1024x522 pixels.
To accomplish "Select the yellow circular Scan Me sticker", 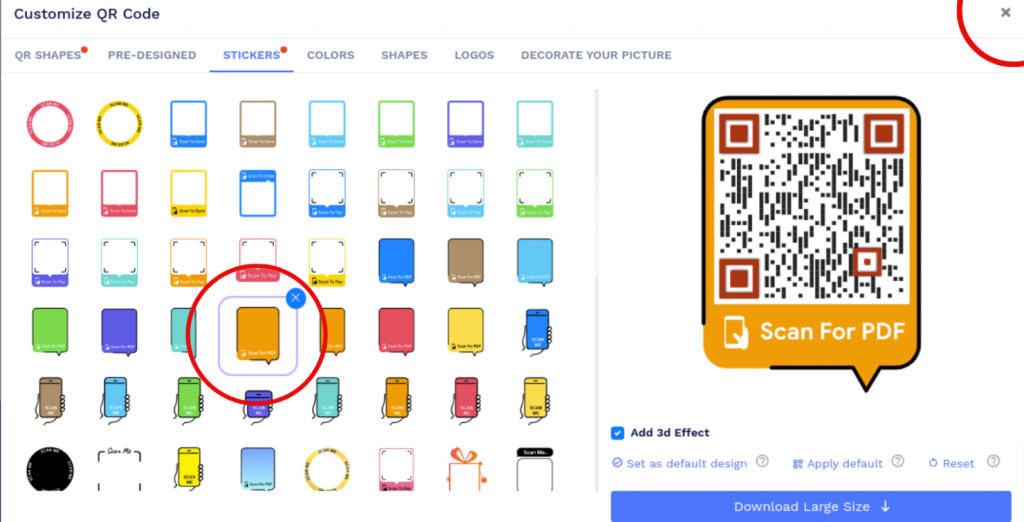I will (x=119, y=124).
